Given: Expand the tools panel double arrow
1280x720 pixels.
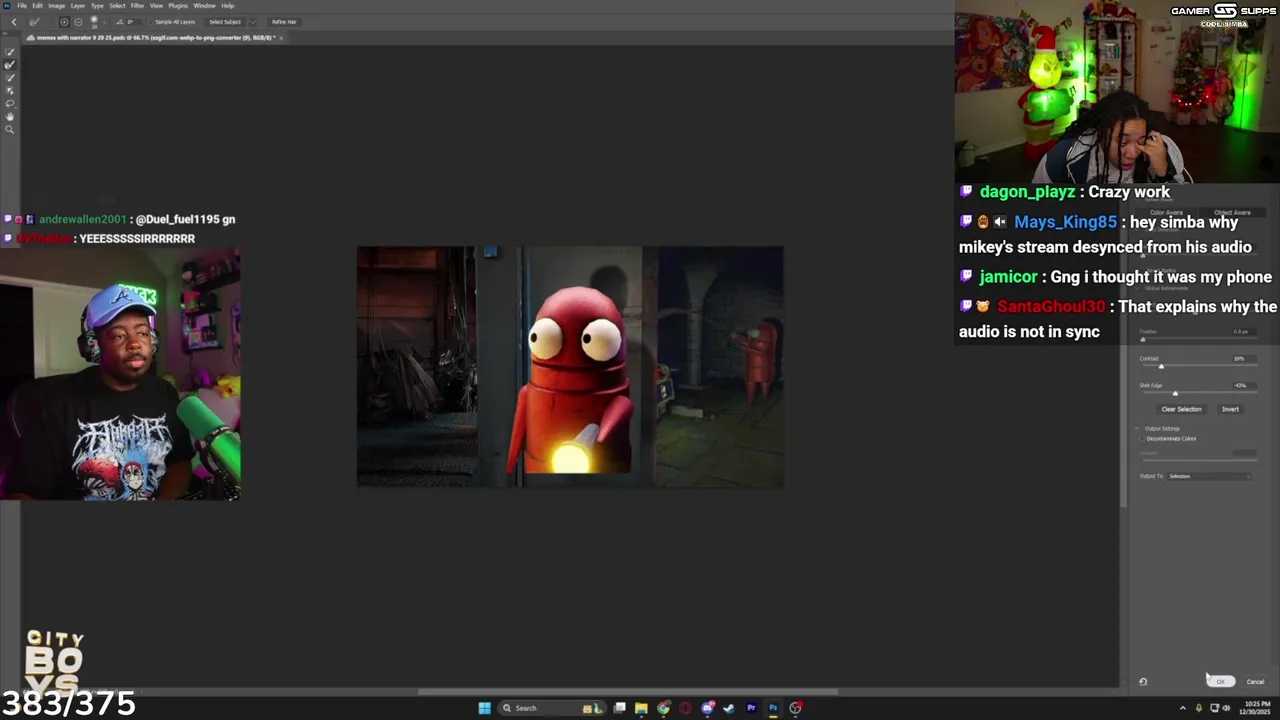Looking at the screenshot, I should (5, 34).
